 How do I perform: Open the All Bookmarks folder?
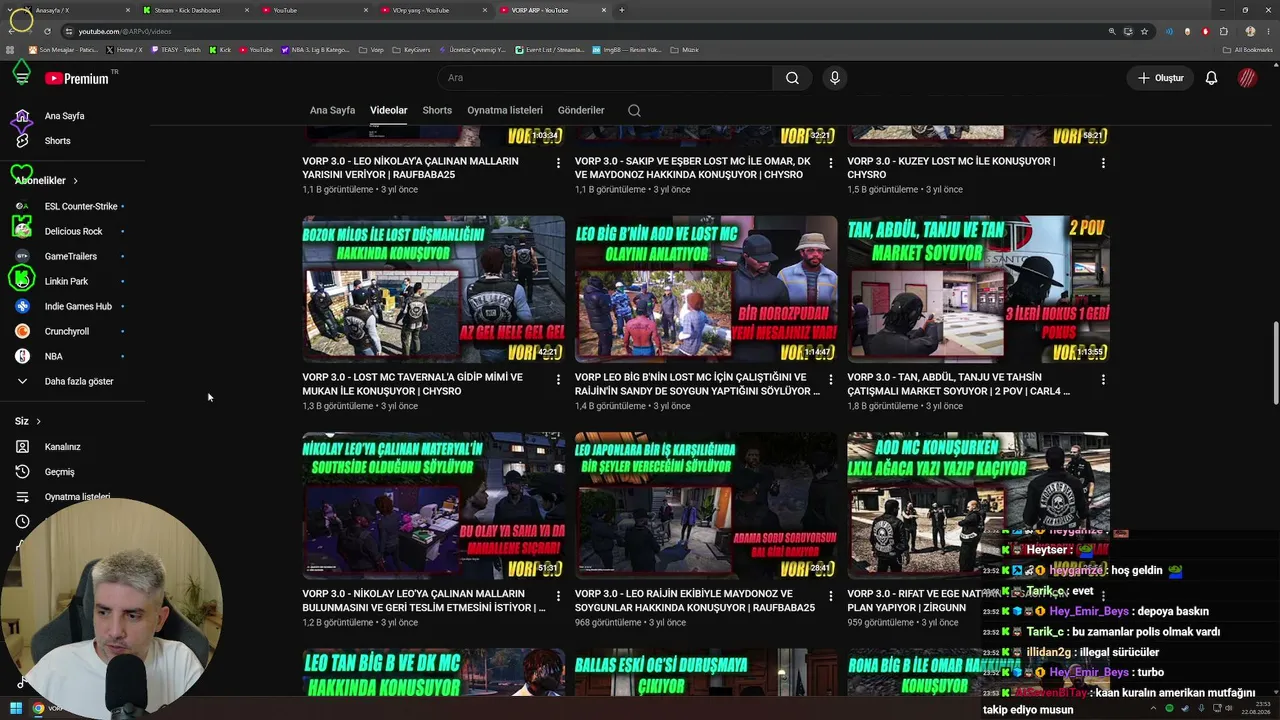click(x=1248, y=49)
